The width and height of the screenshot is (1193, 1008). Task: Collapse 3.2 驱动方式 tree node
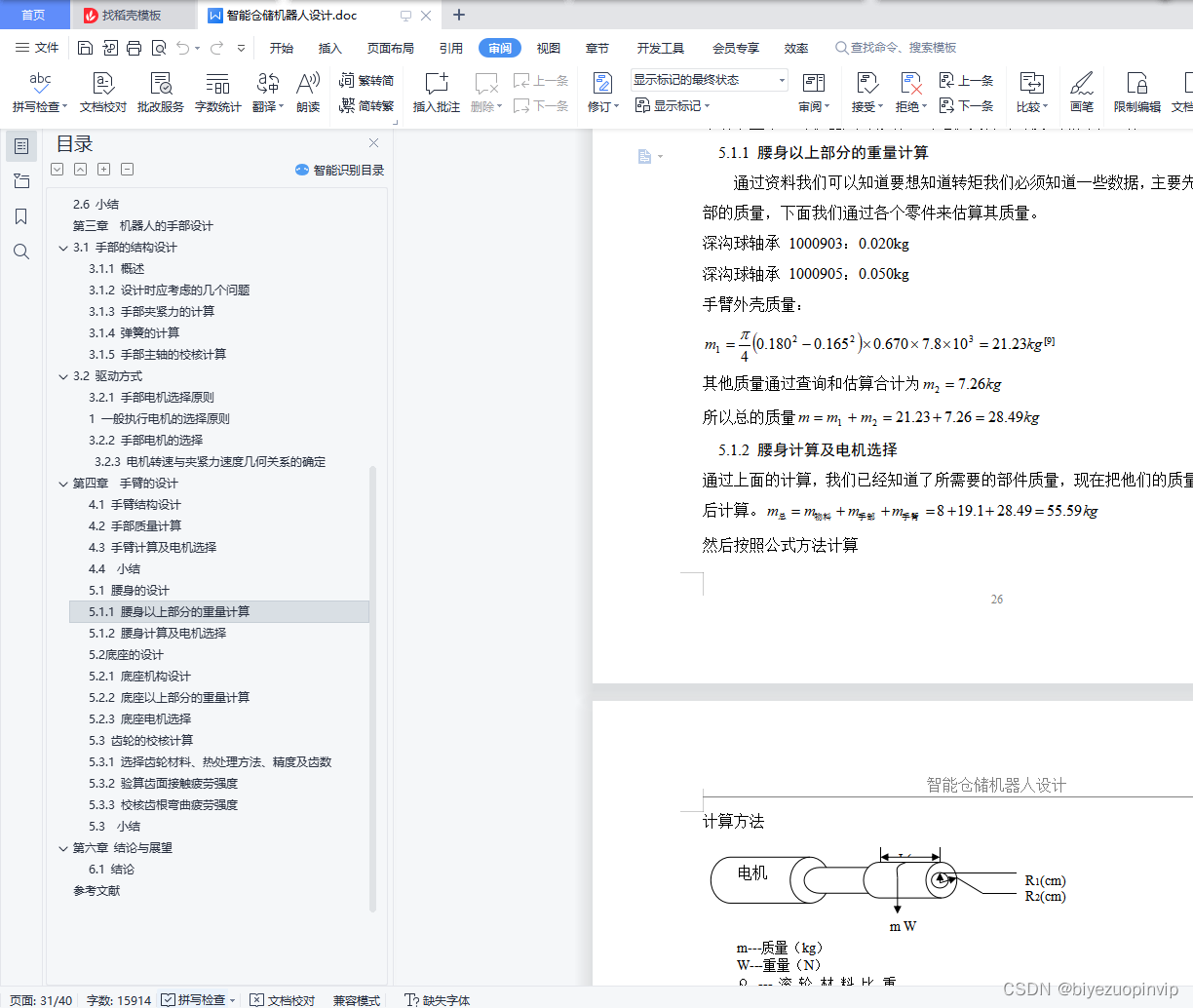(x=63, y=376)
